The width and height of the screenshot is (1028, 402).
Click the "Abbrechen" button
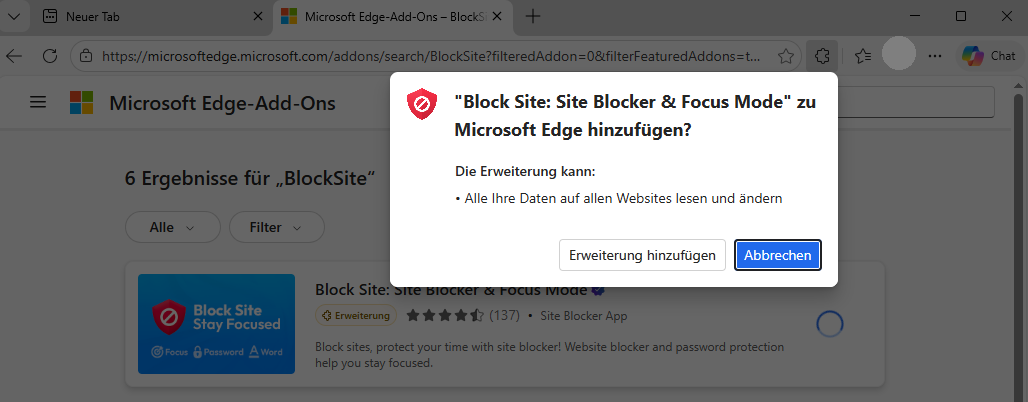(x=778, y=255)
